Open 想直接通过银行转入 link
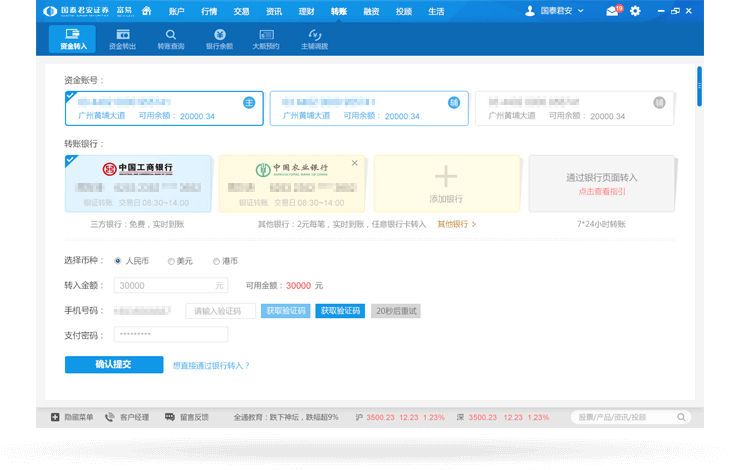This screenshot has width=740, height=470. coord(211,365)
